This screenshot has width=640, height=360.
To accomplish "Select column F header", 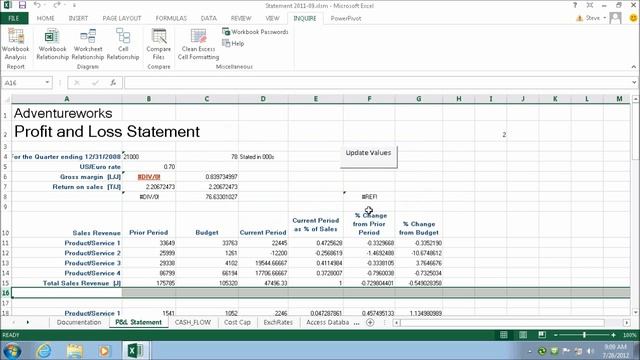I will (369, 99).
